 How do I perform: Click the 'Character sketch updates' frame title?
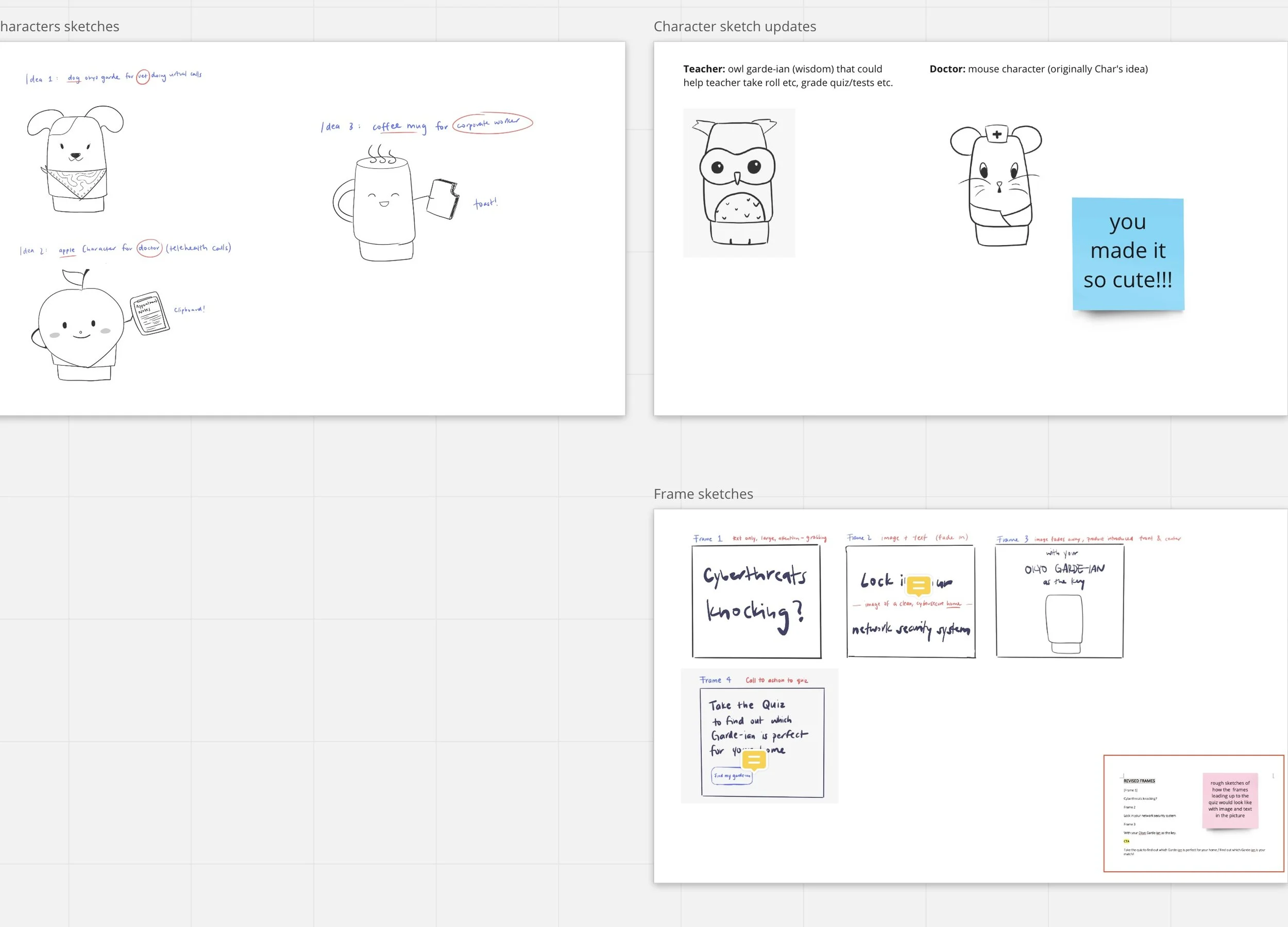coord(734,27)
